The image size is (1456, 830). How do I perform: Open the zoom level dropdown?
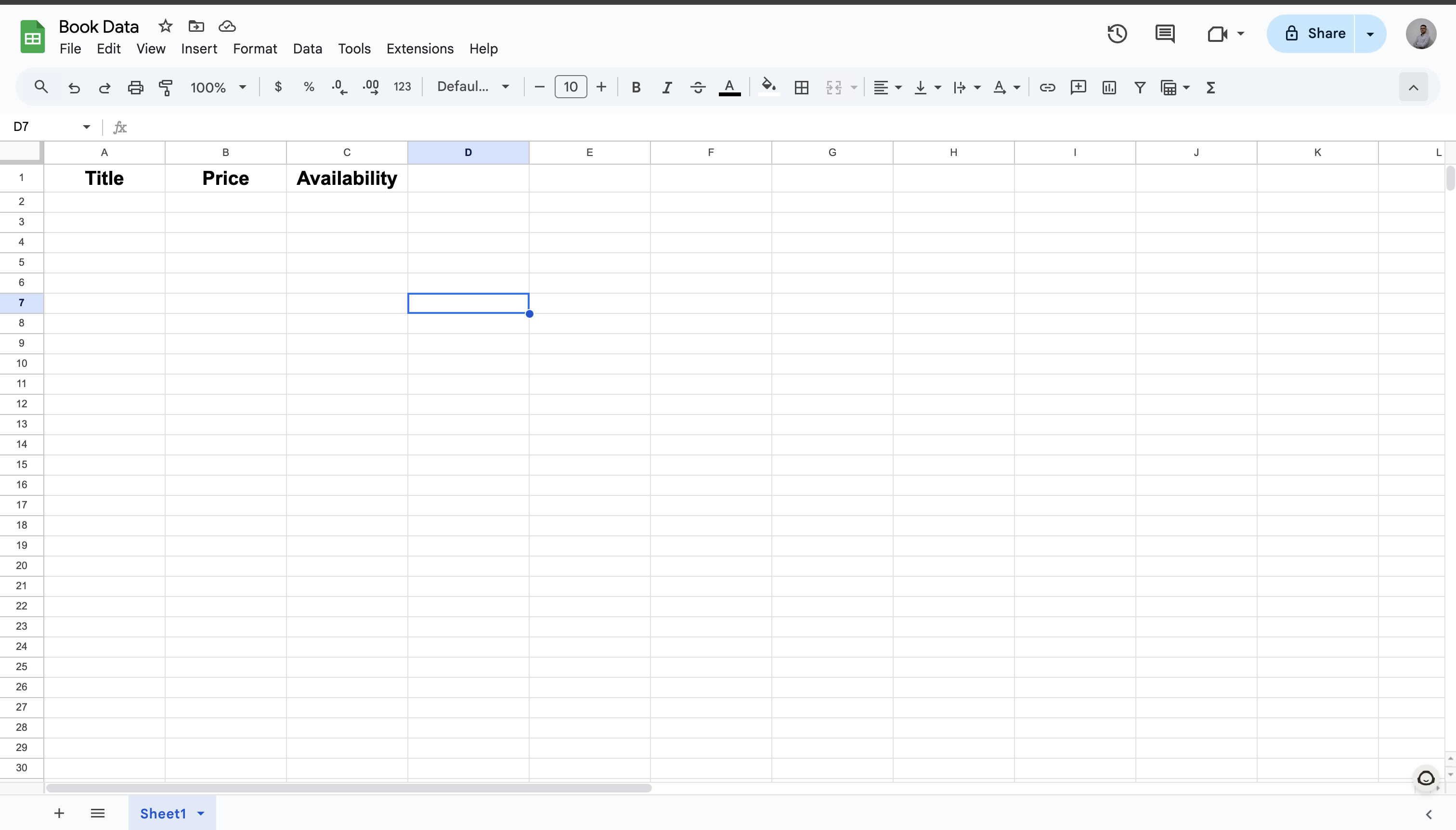[218, 87]
